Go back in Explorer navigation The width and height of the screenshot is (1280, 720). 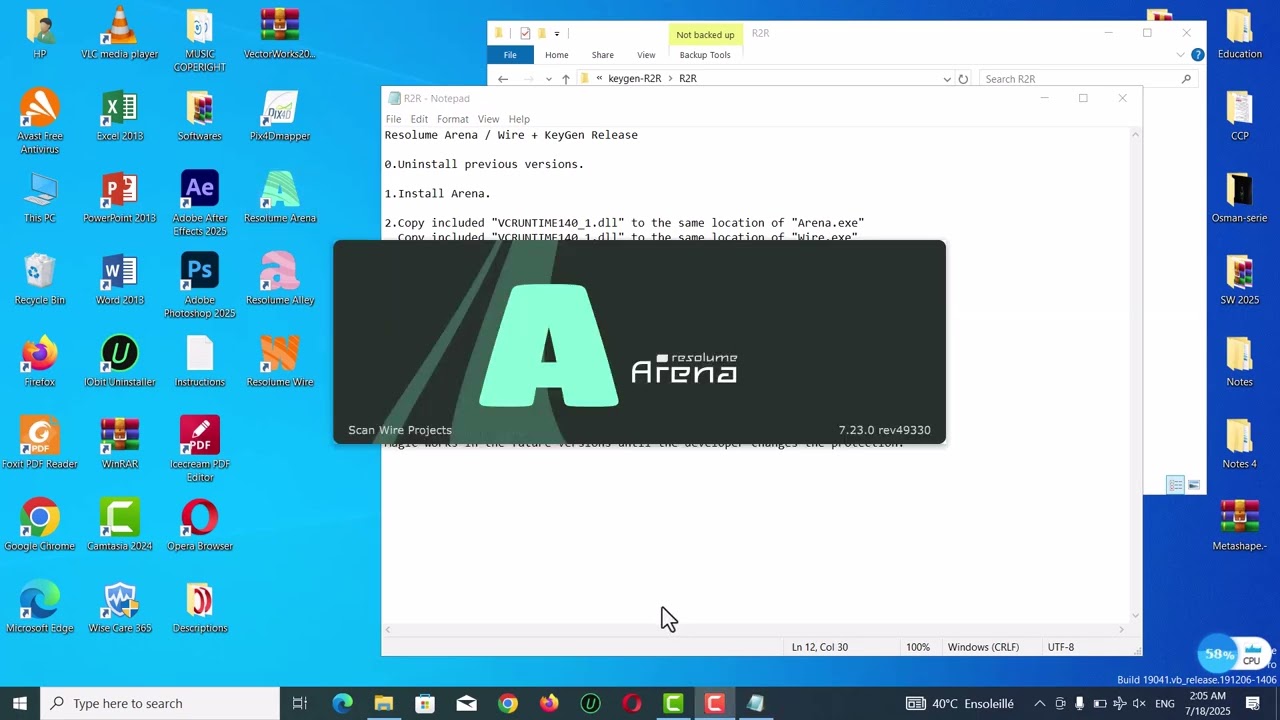coord(503,79)
